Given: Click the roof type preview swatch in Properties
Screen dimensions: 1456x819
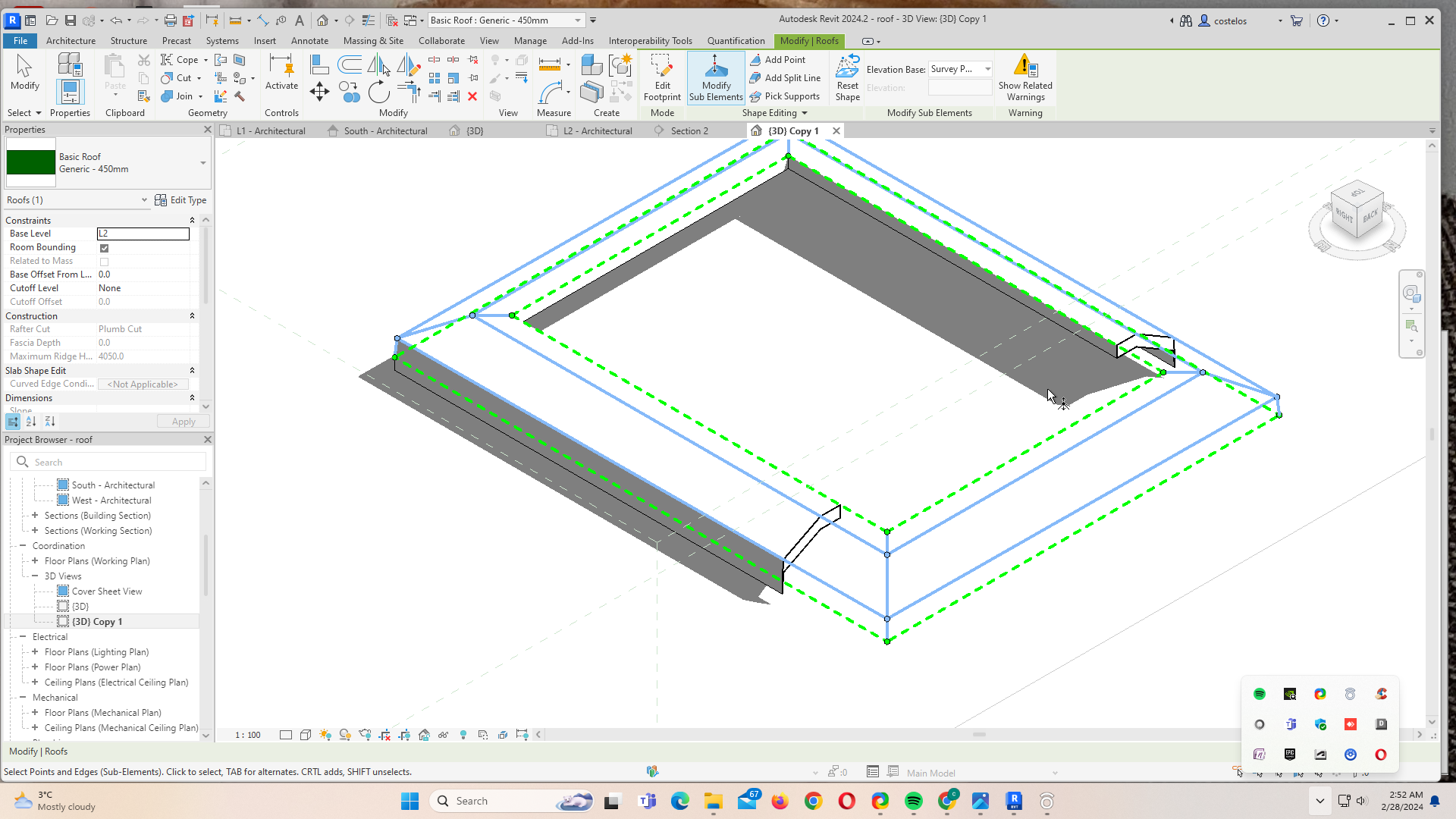Looking at the screenshot, I should 30,162.
